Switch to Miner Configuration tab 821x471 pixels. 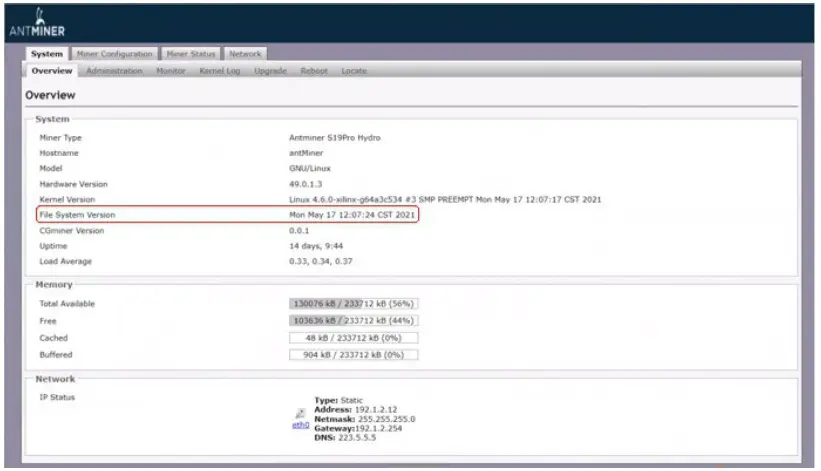[114, 54]
